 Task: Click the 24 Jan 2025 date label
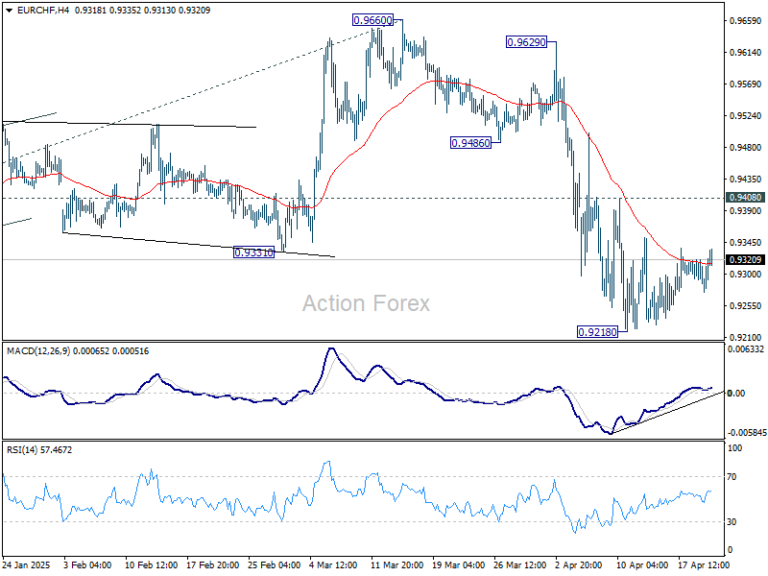(26, 565)
